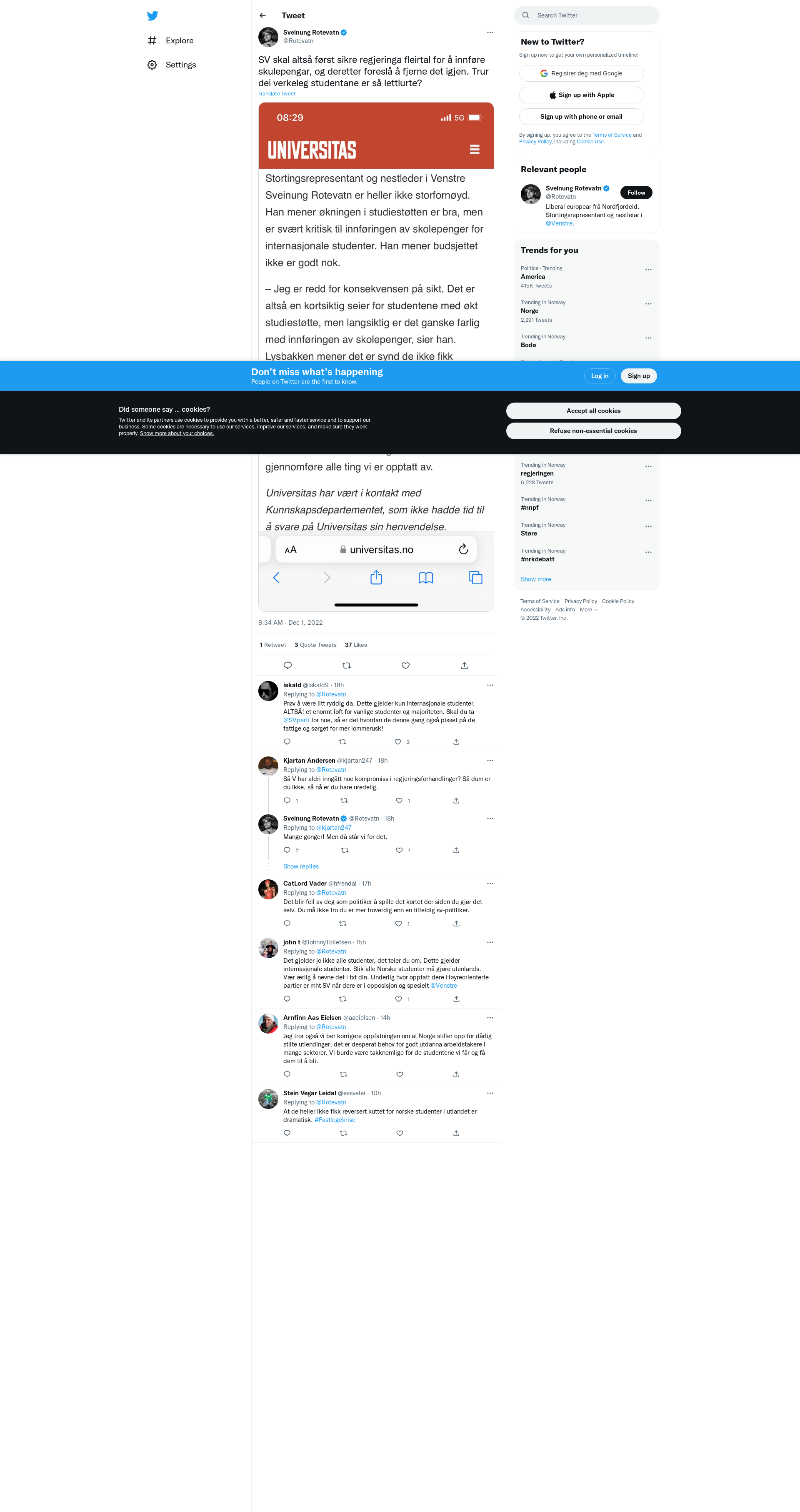Open options for the Norge trend

pyautogui.click(x=648, y=304)
